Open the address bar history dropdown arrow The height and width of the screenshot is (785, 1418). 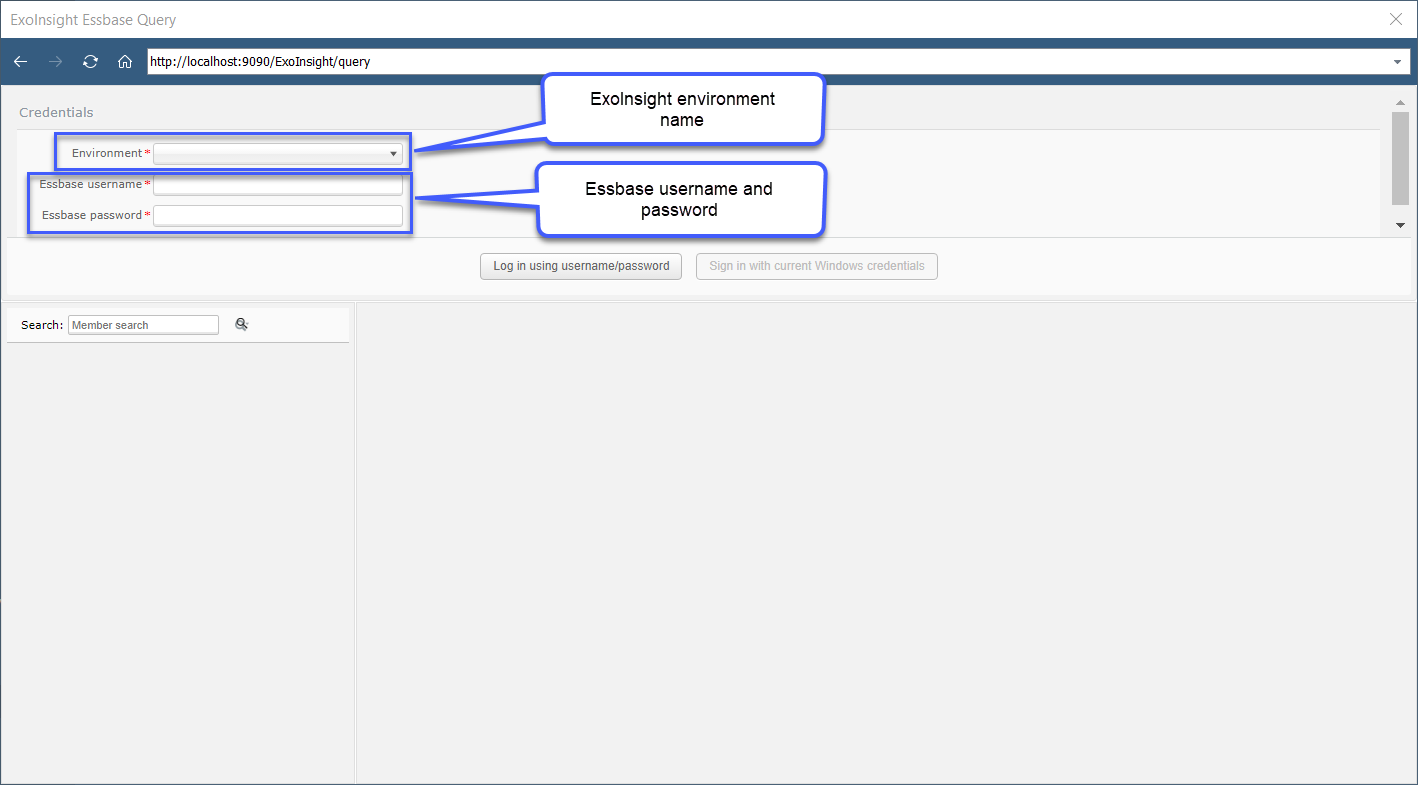(x=1398, y=62)
